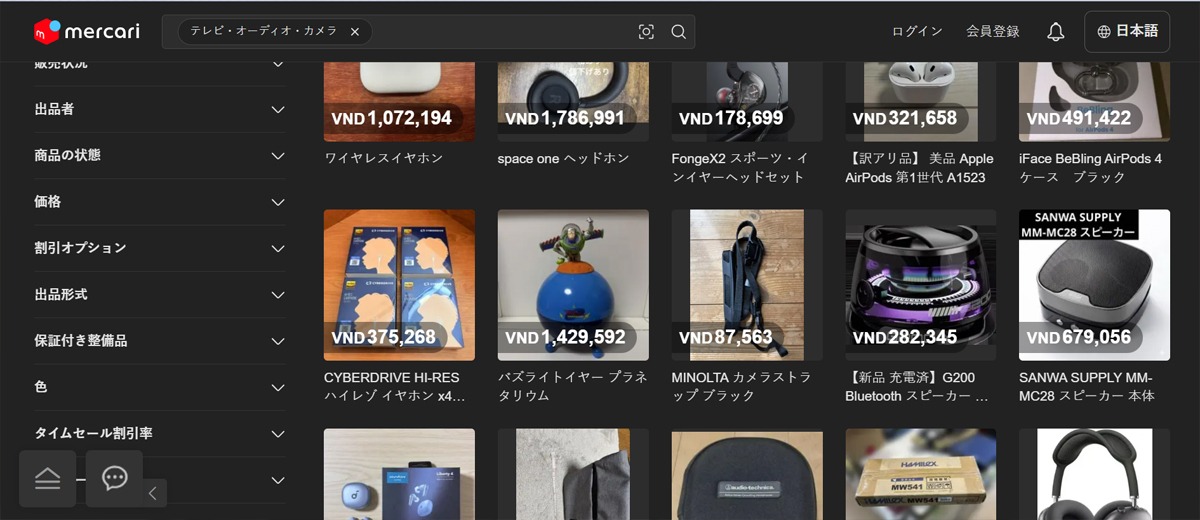
Task: Expand the 割引オプション filter
Action: 160,248
